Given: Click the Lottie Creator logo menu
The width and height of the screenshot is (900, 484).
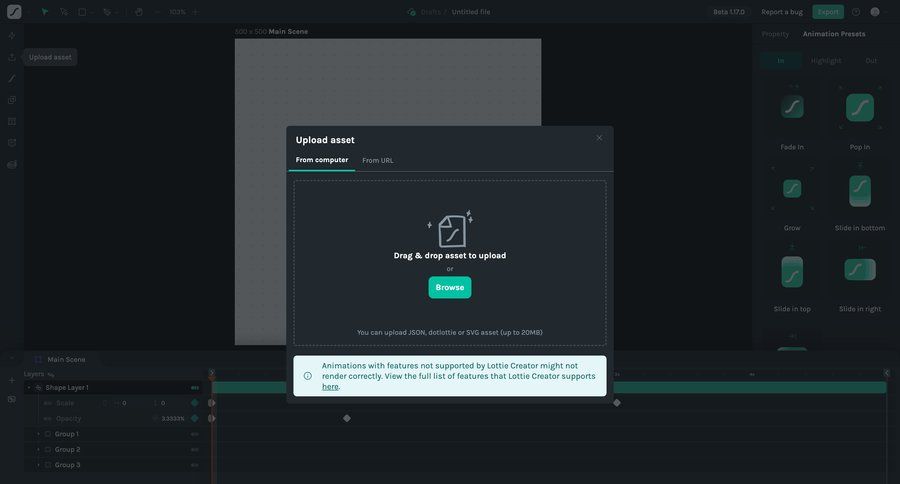Looking at the screenshot, I should click(14, 11).
